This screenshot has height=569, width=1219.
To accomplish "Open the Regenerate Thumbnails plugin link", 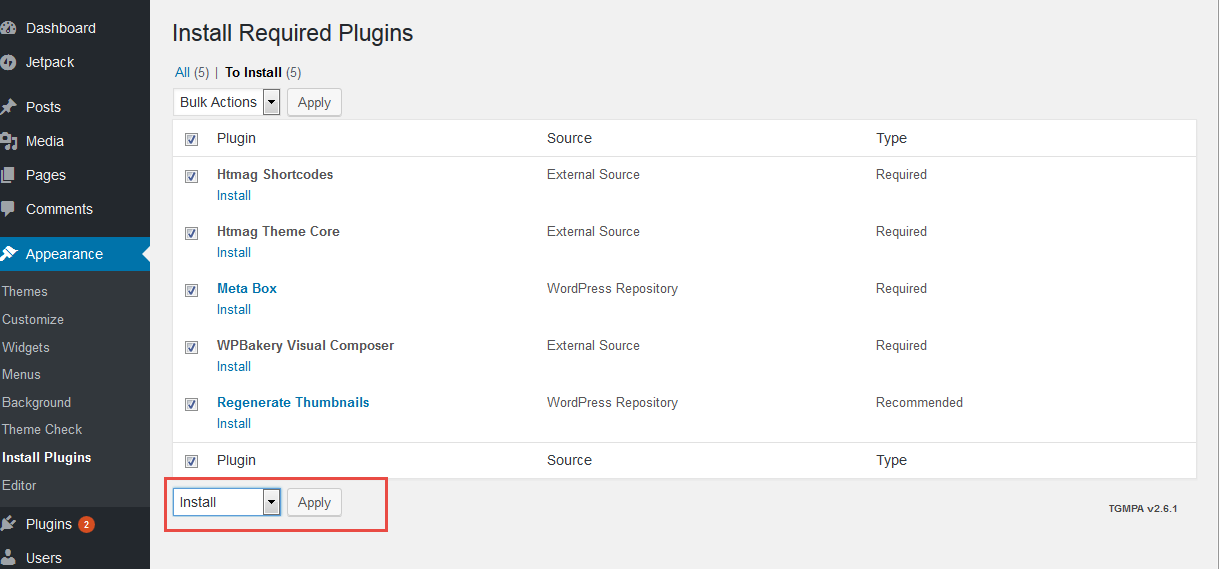I will click(293, 402).
